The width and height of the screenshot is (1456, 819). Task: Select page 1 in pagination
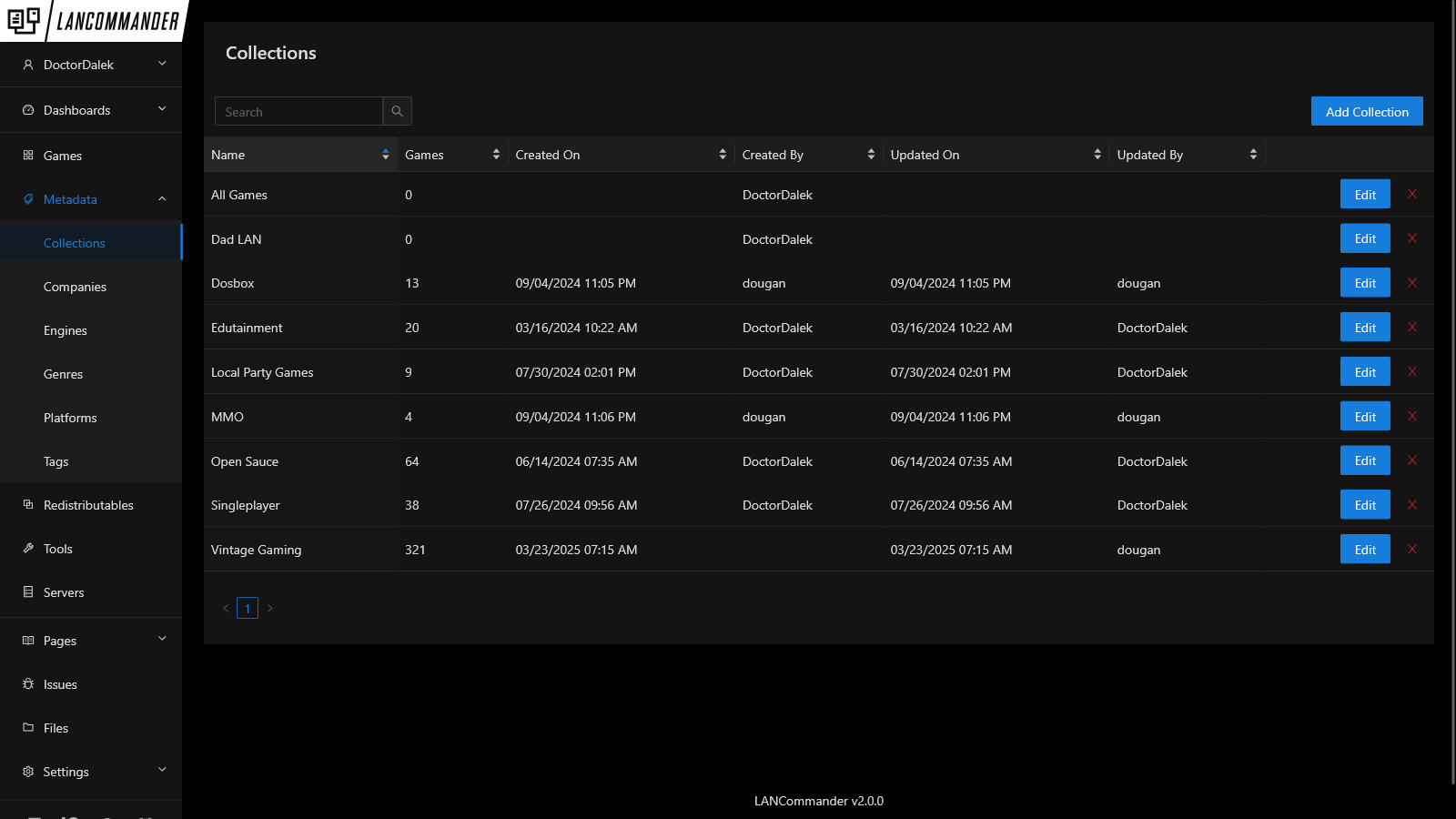(248, 608)
